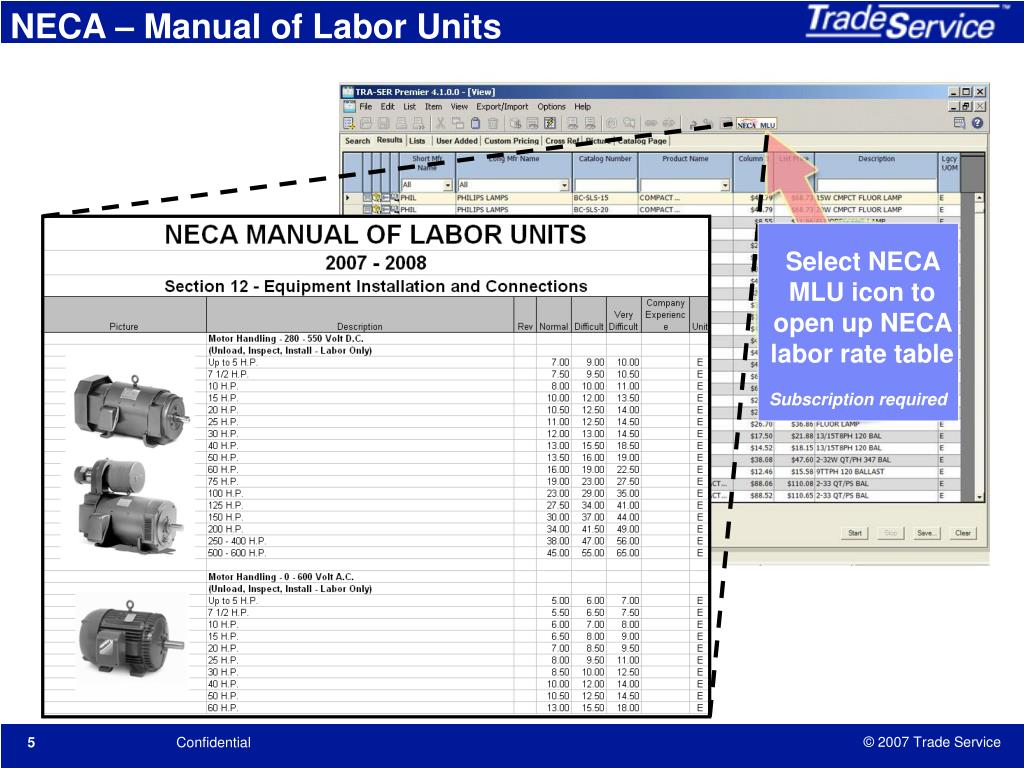This screenshot has width=1024, height=768.
Task: Click the Copy toolbar icon beside scissors
Action: (458, 123)
